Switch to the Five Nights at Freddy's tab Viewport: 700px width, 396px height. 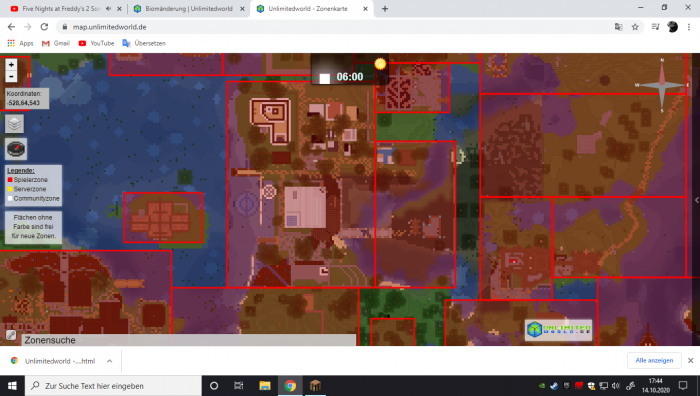[60, 8]
